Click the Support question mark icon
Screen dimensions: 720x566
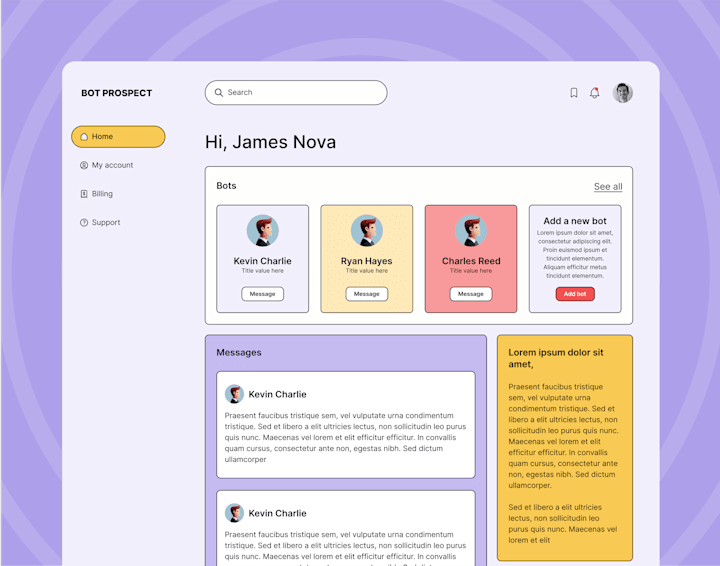coord(84,223)
